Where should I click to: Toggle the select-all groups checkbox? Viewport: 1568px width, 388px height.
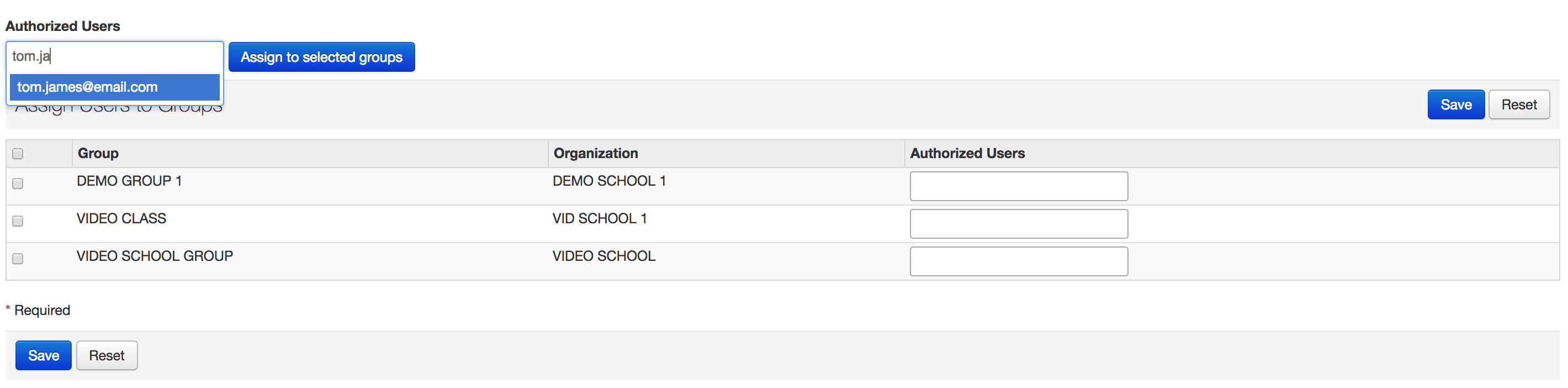[x=18, y=154]
